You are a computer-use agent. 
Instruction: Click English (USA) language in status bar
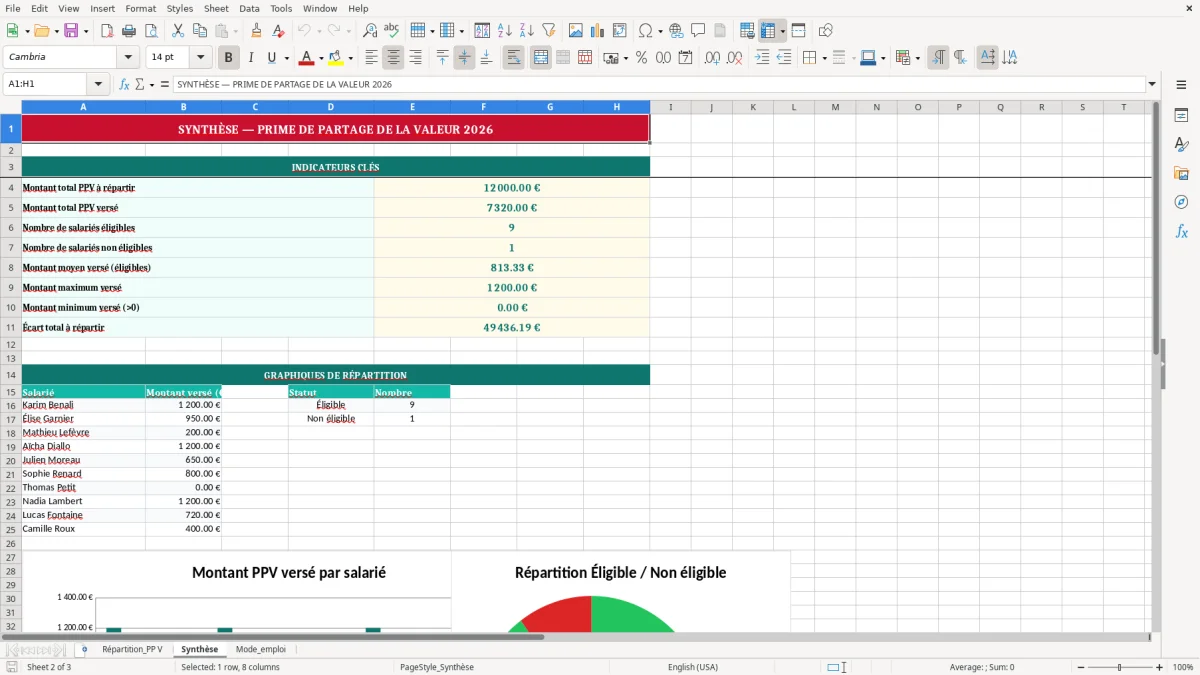pyautogui.click(x=693, y=667)
